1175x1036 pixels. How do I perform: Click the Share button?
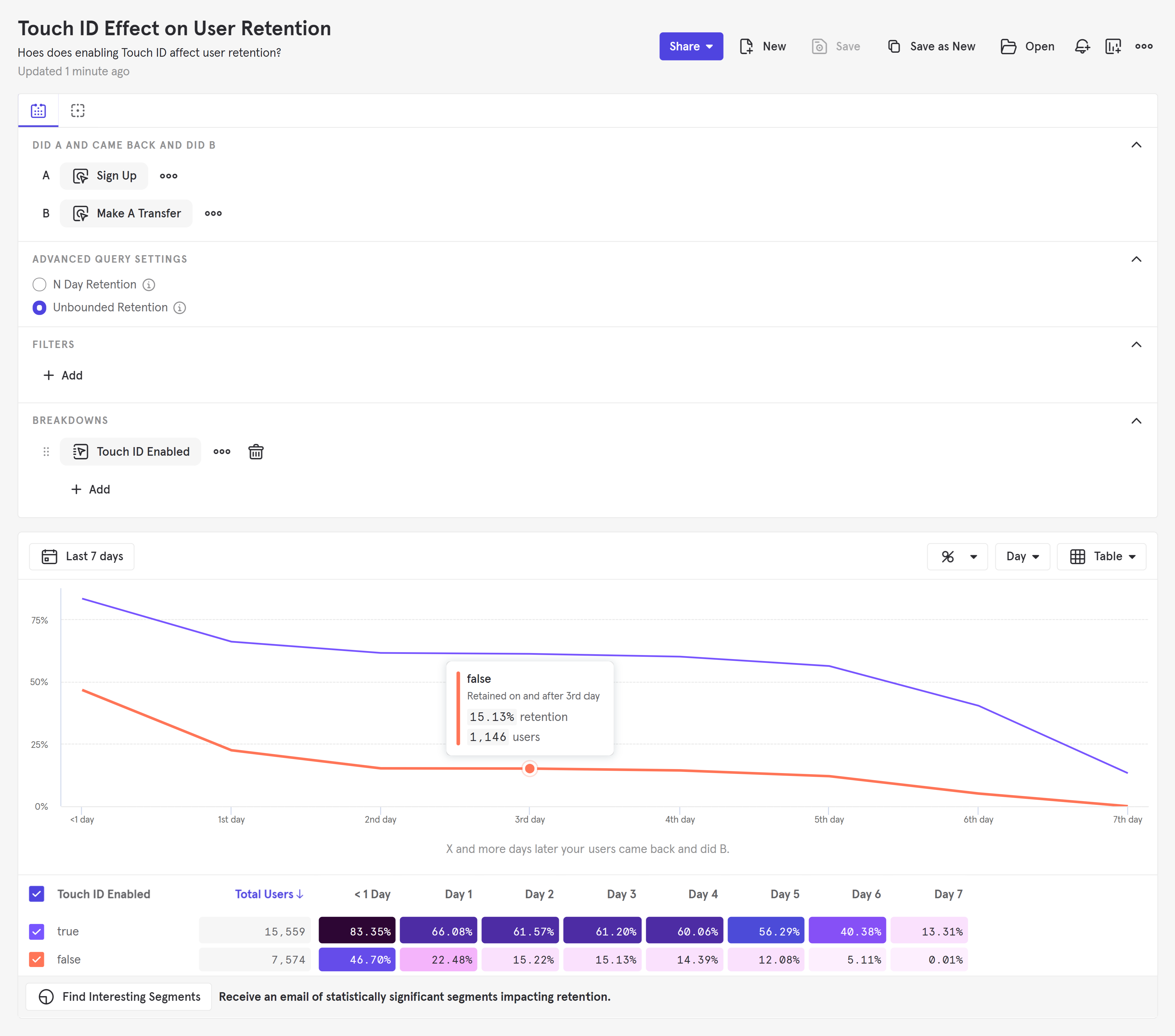[x=690, y=47]
